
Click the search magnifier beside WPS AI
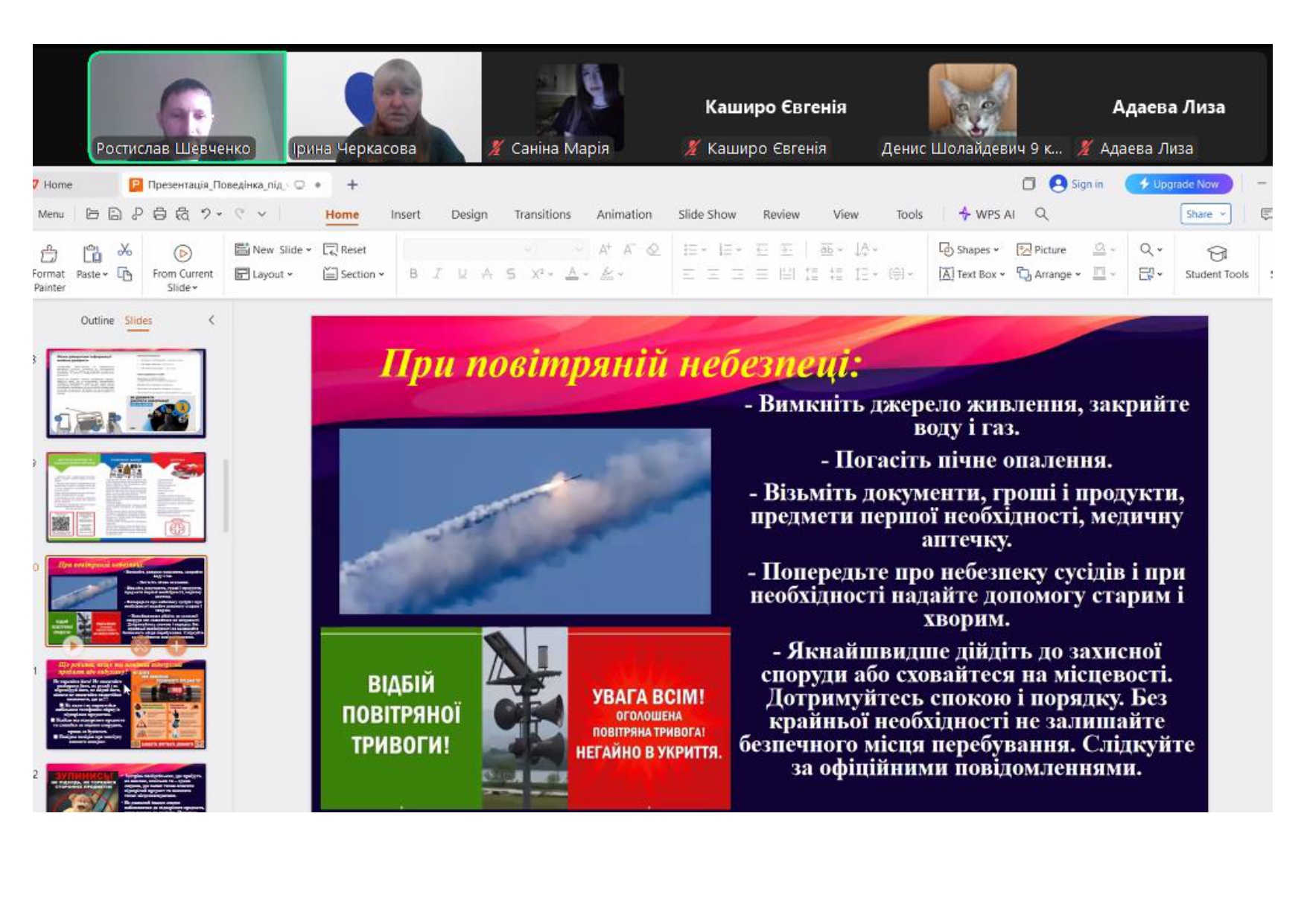pos(1042,214)
